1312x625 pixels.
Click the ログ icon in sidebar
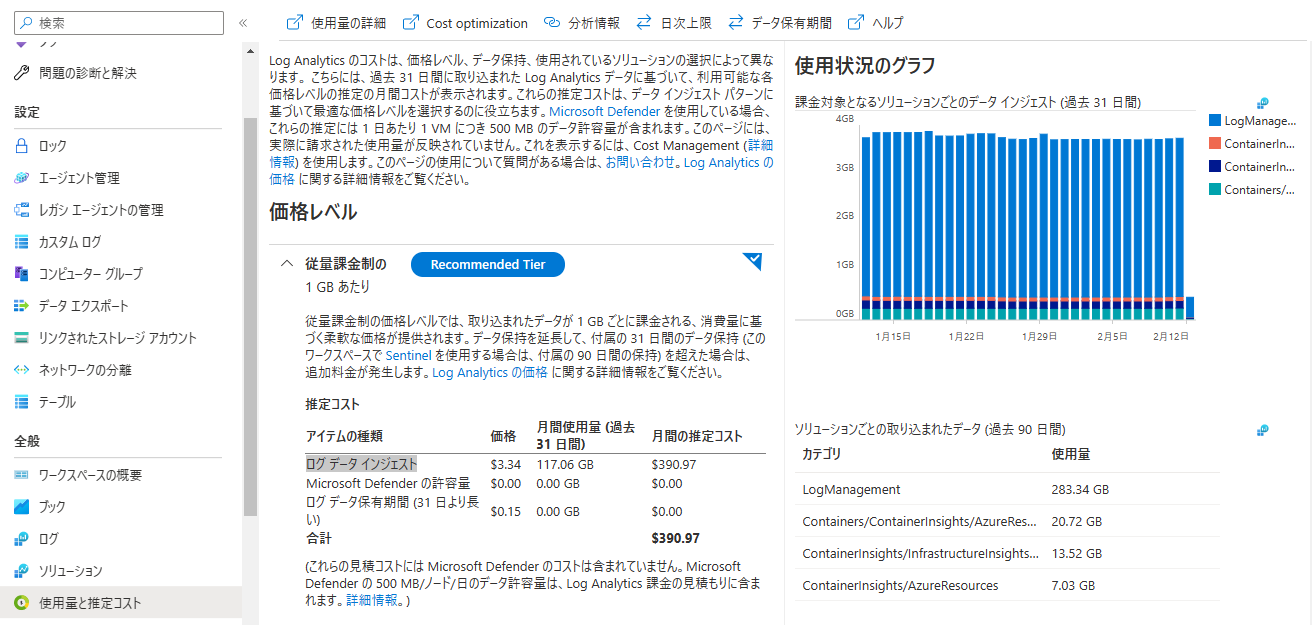(22, 539)
